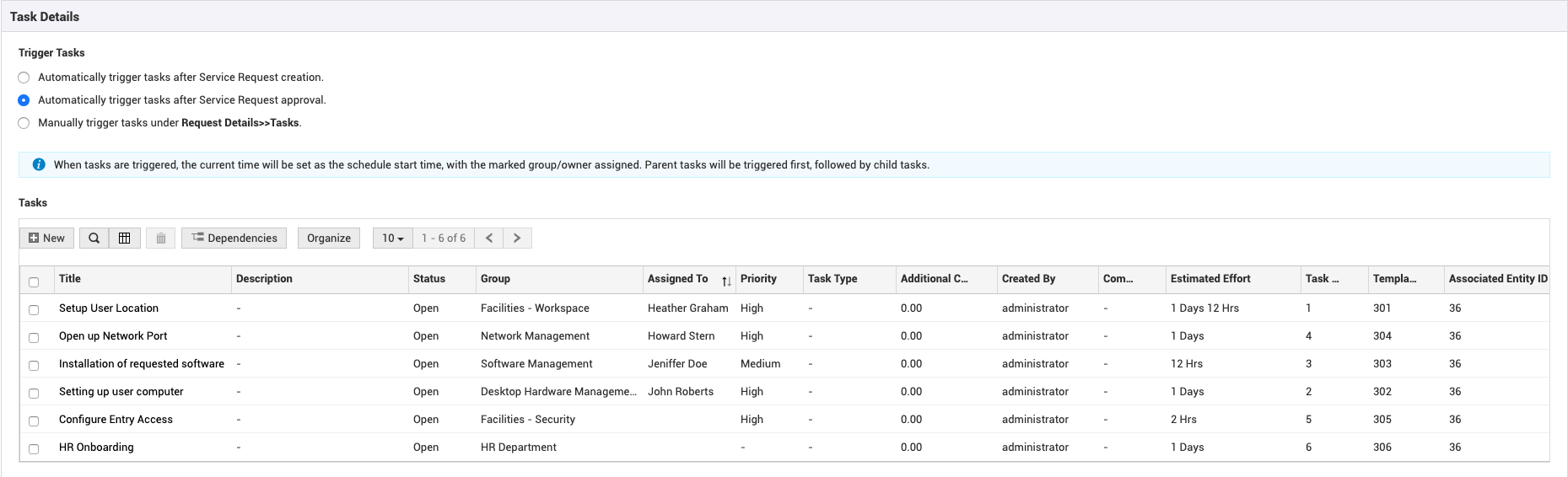Sort by Priority column header
The image size is (1568, 477).
coord(758,279)
